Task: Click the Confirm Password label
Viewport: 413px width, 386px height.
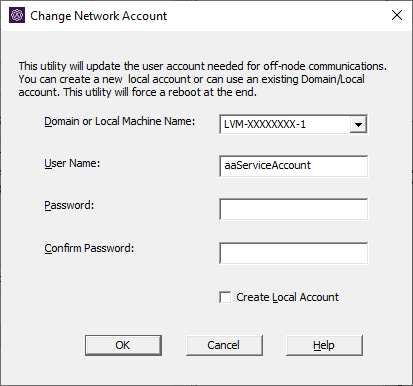Action: coord(89,248)
